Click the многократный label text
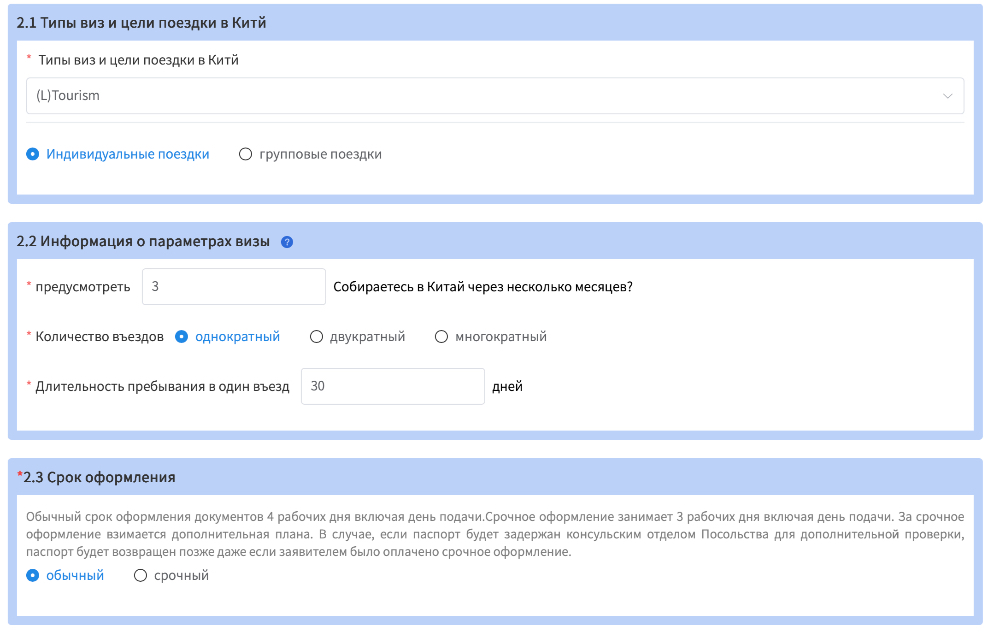The width and height of the screenshot is (1000, 638). click(x=500, y=337)
